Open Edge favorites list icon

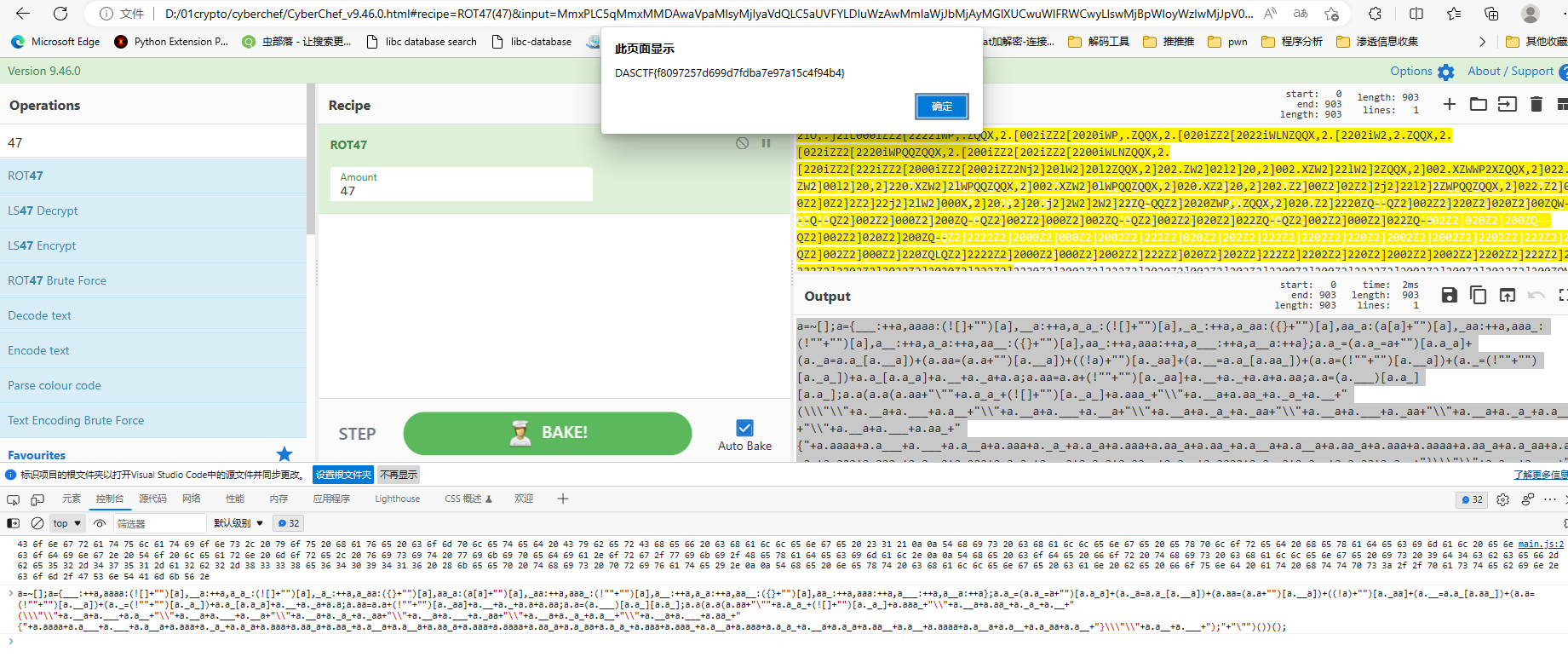(1454, 14)
